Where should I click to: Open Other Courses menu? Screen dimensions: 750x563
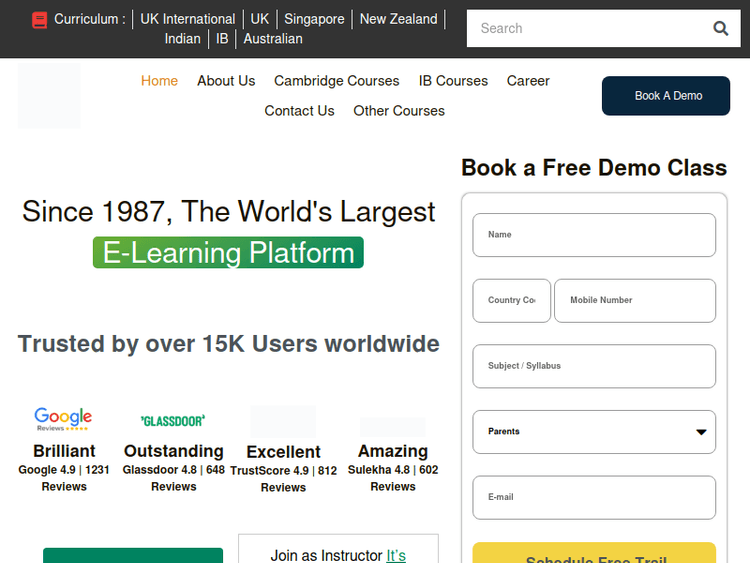[x=399, y=111]
